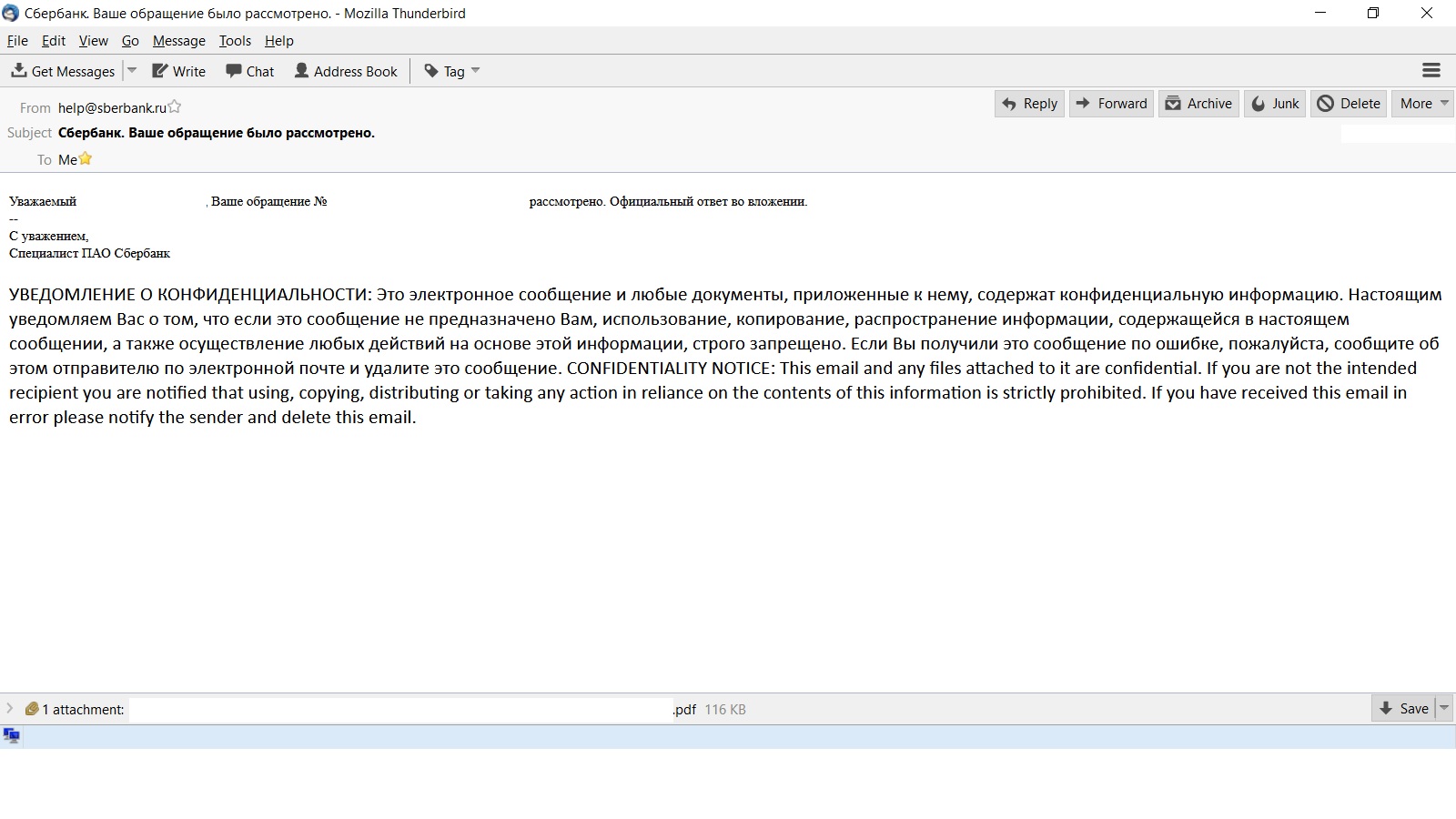Open the Thunderbird hamburger app menu
This screenshot has width=1456, height=819.
coord(1431,70)
